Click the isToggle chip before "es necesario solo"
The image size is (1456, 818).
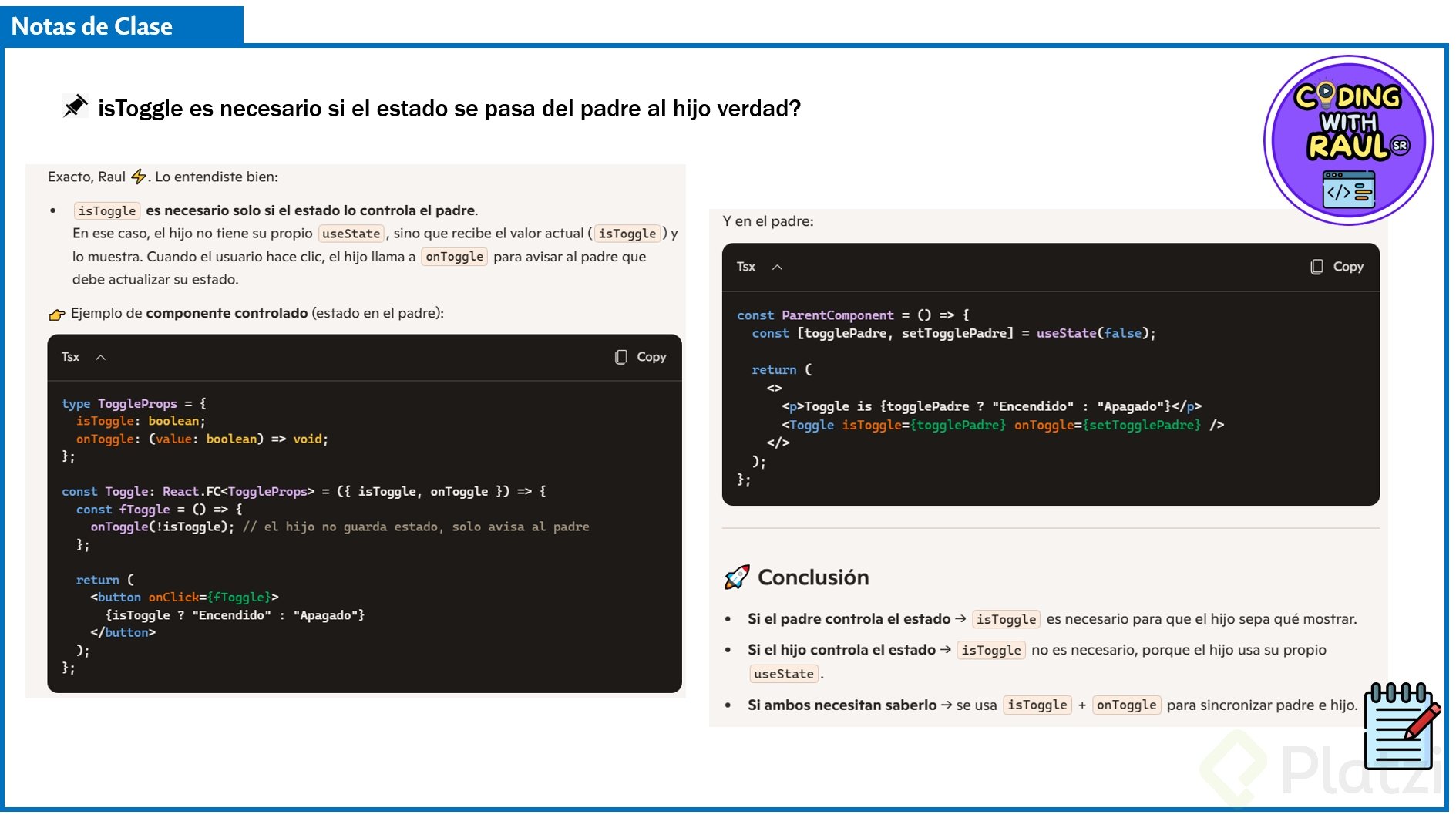click(x=107, y=210)
